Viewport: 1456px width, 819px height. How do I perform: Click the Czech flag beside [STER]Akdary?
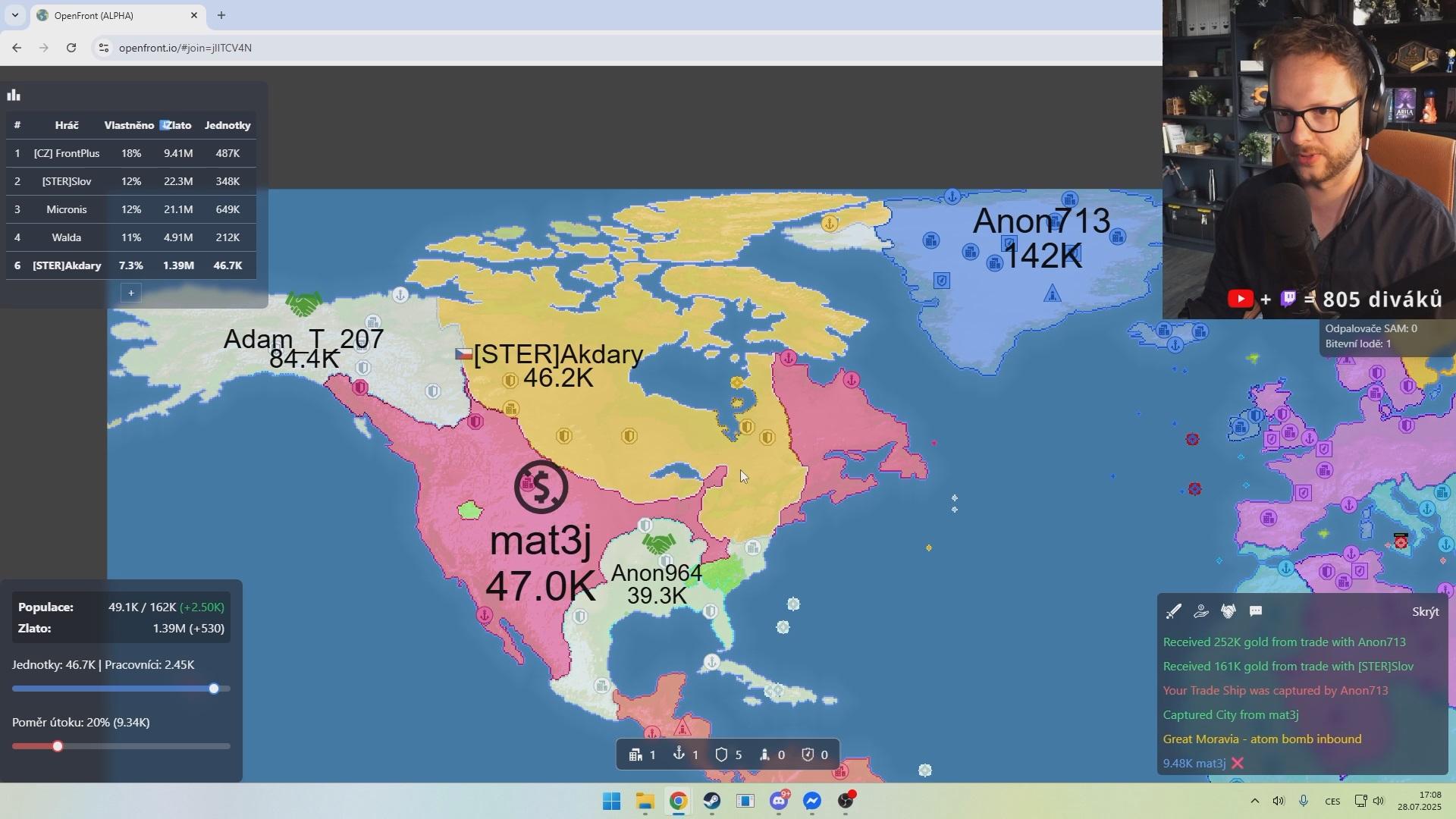pos(463,354)
